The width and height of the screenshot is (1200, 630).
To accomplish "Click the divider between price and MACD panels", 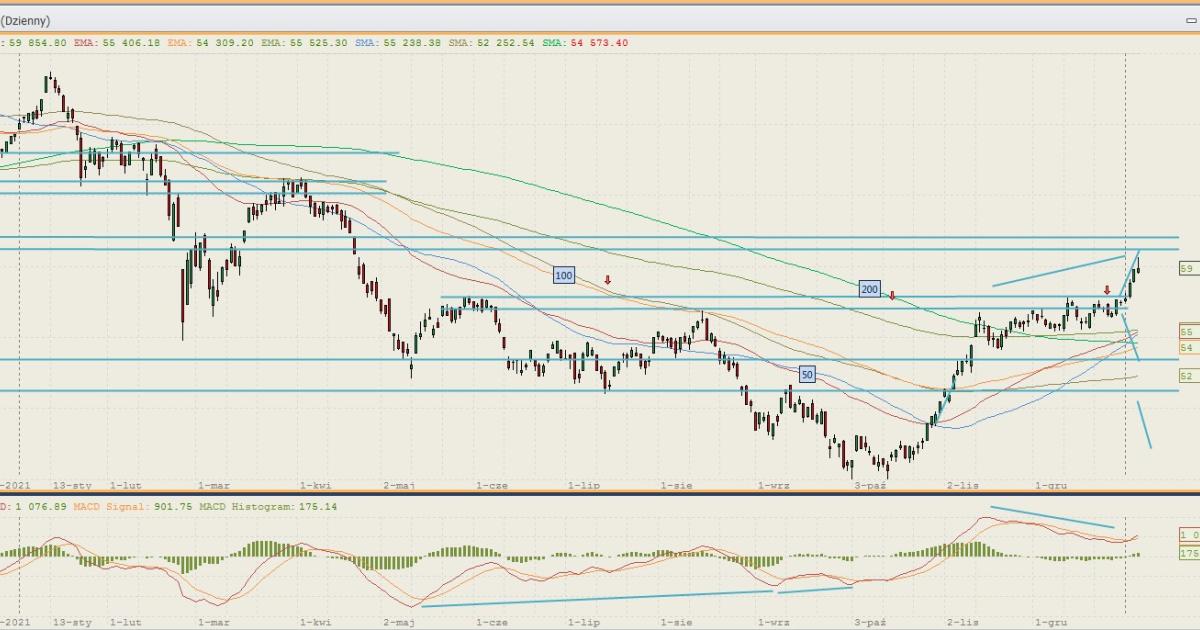I will click(600, 492).
